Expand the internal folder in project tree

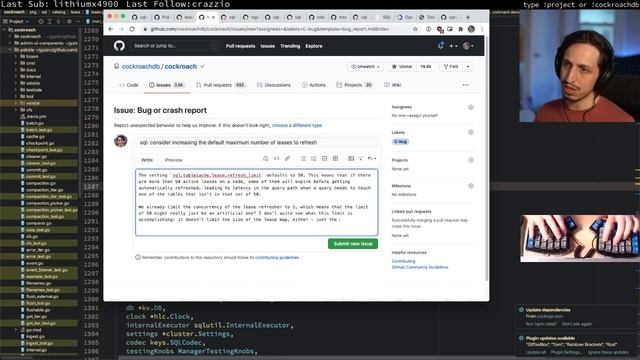[x=16, y=76]
